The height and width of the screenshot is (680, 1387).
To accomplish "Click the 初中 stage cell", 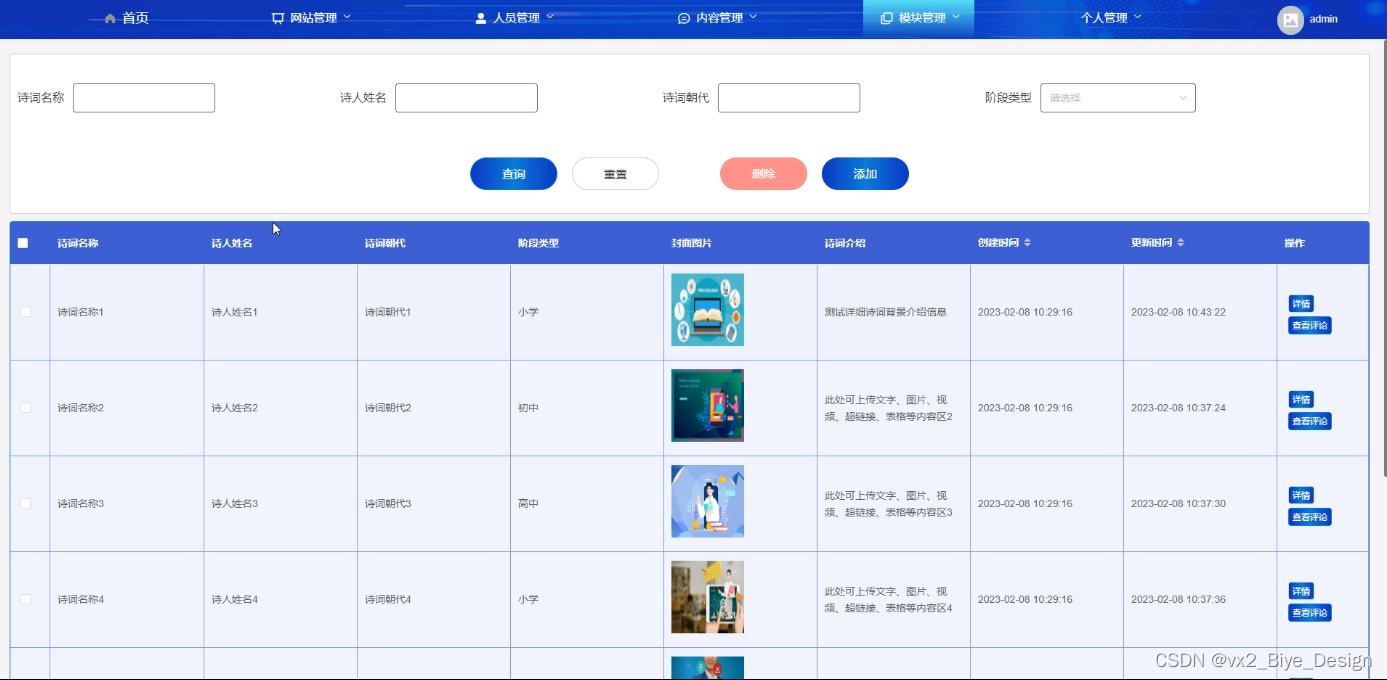I will 528,408.
